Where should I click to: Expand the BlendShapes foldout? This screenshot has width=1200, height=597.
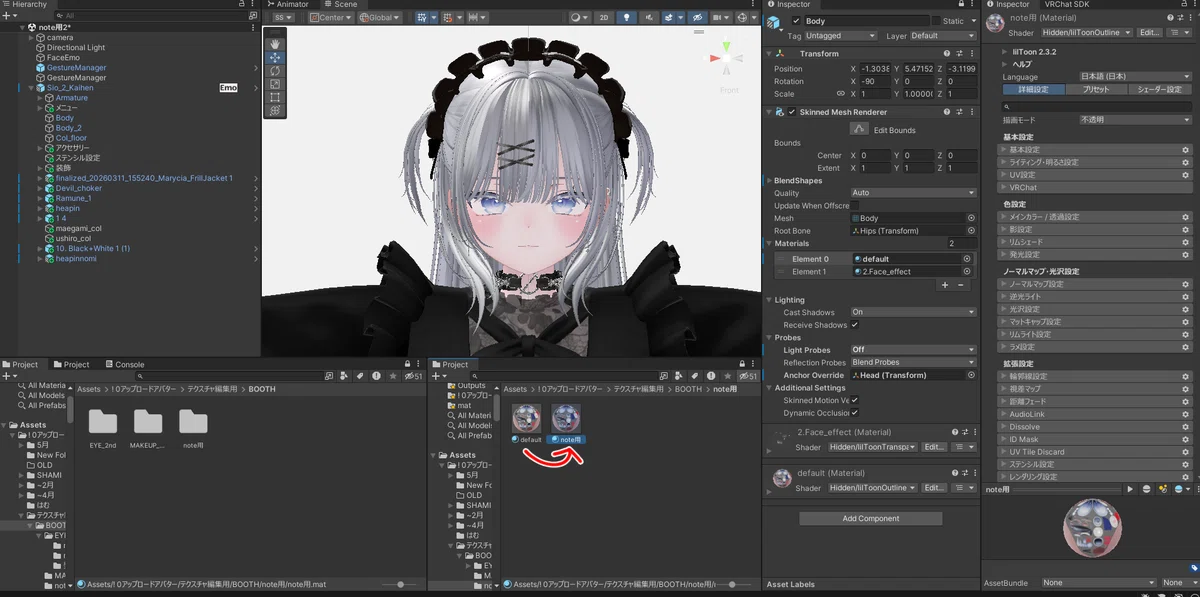tap(770, 180)
